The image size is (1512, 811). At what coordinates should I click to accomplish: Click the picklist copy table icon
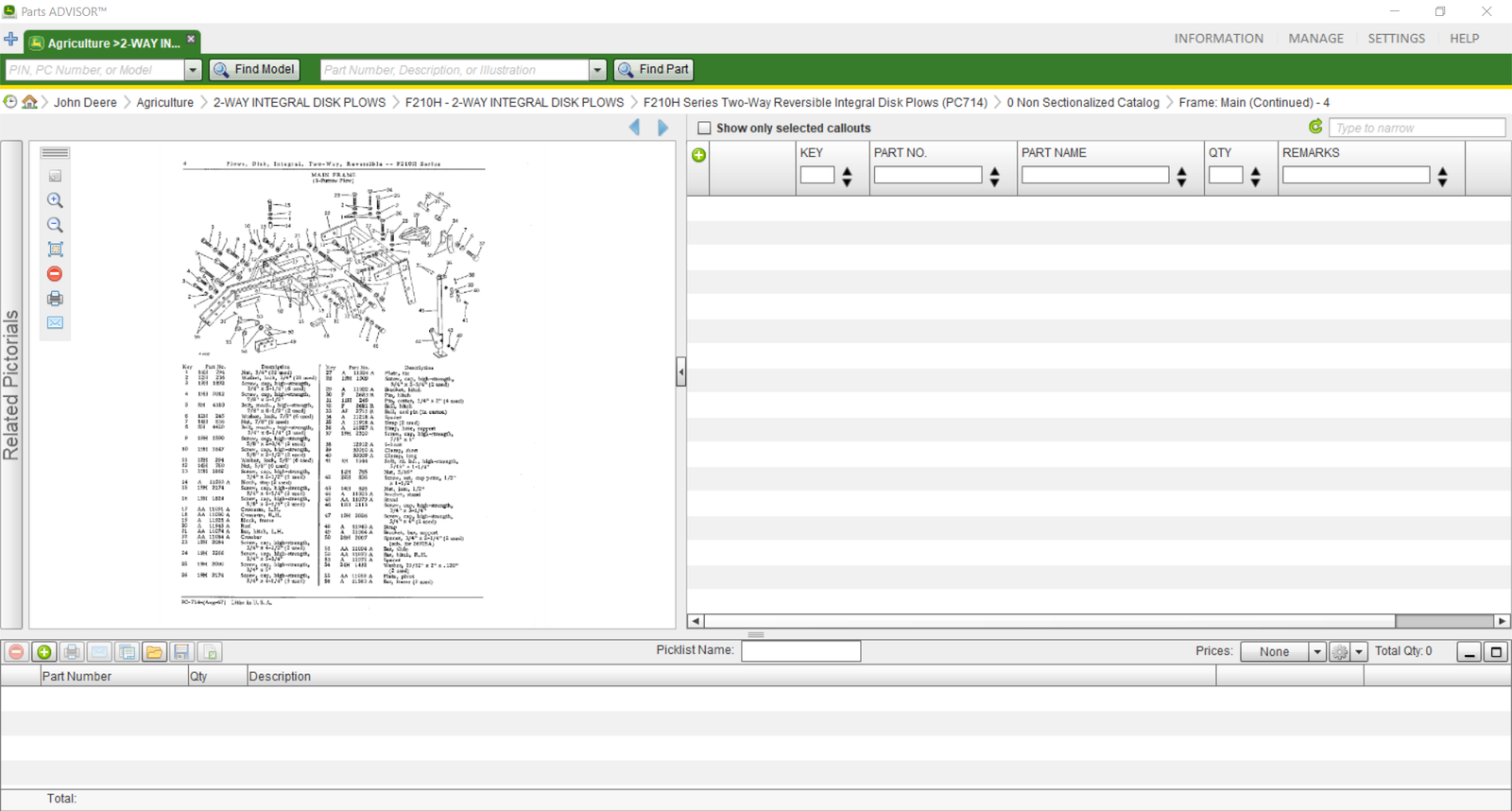tap(127, 652)
